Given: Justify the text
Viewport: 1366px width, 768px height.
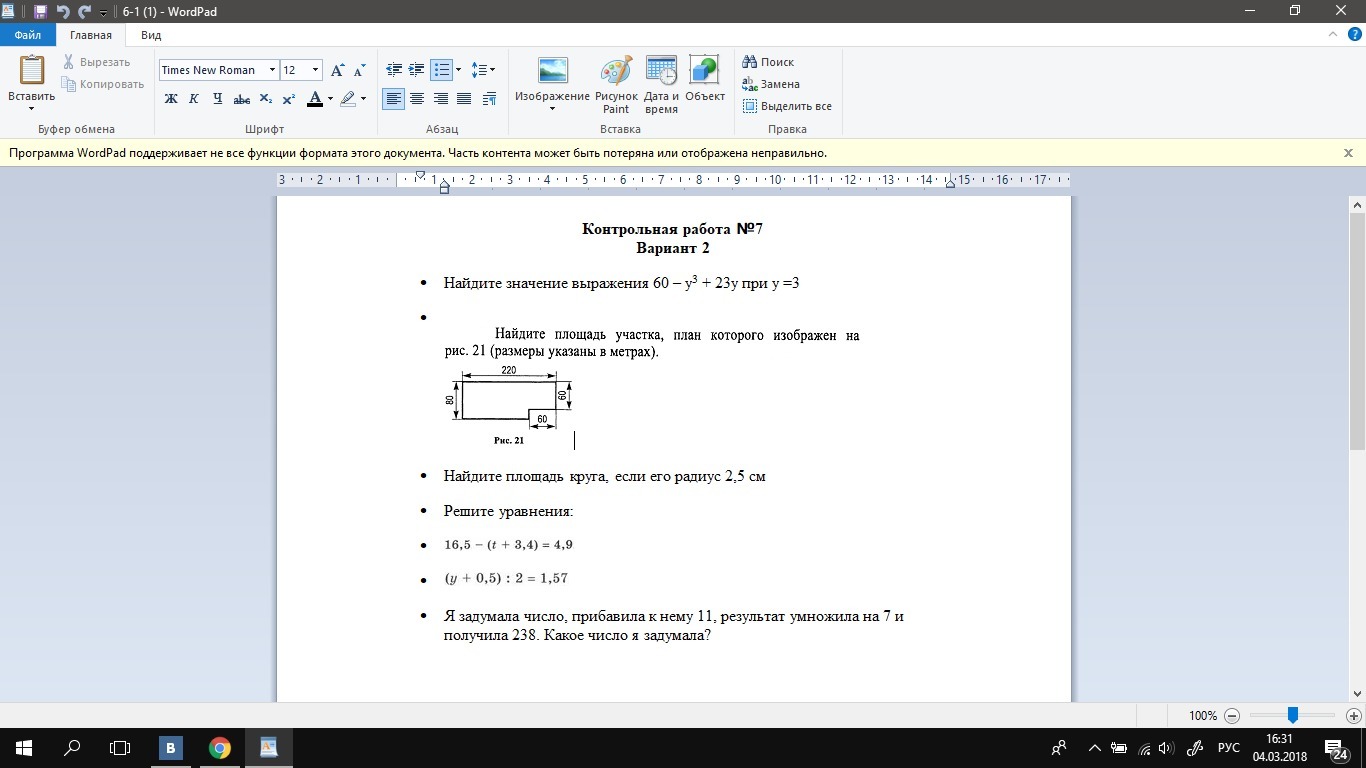Looking at the screenshot, I should point(464,99).
